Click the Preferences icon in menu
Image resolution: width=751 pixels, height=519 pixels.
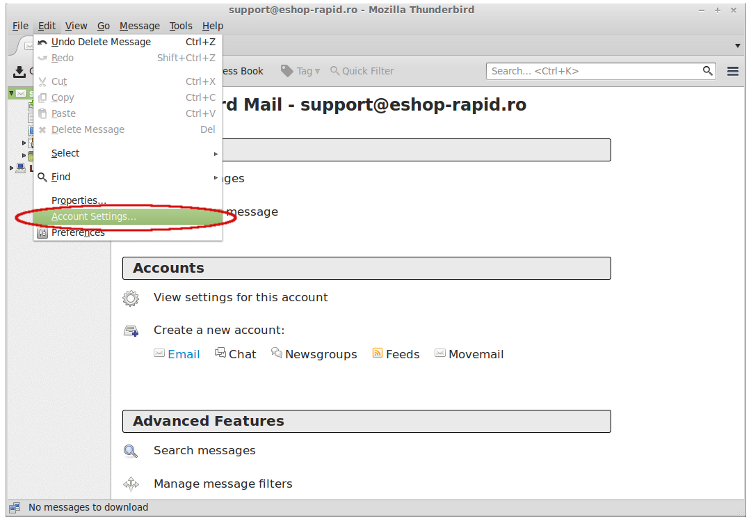(x=43, y=233)
